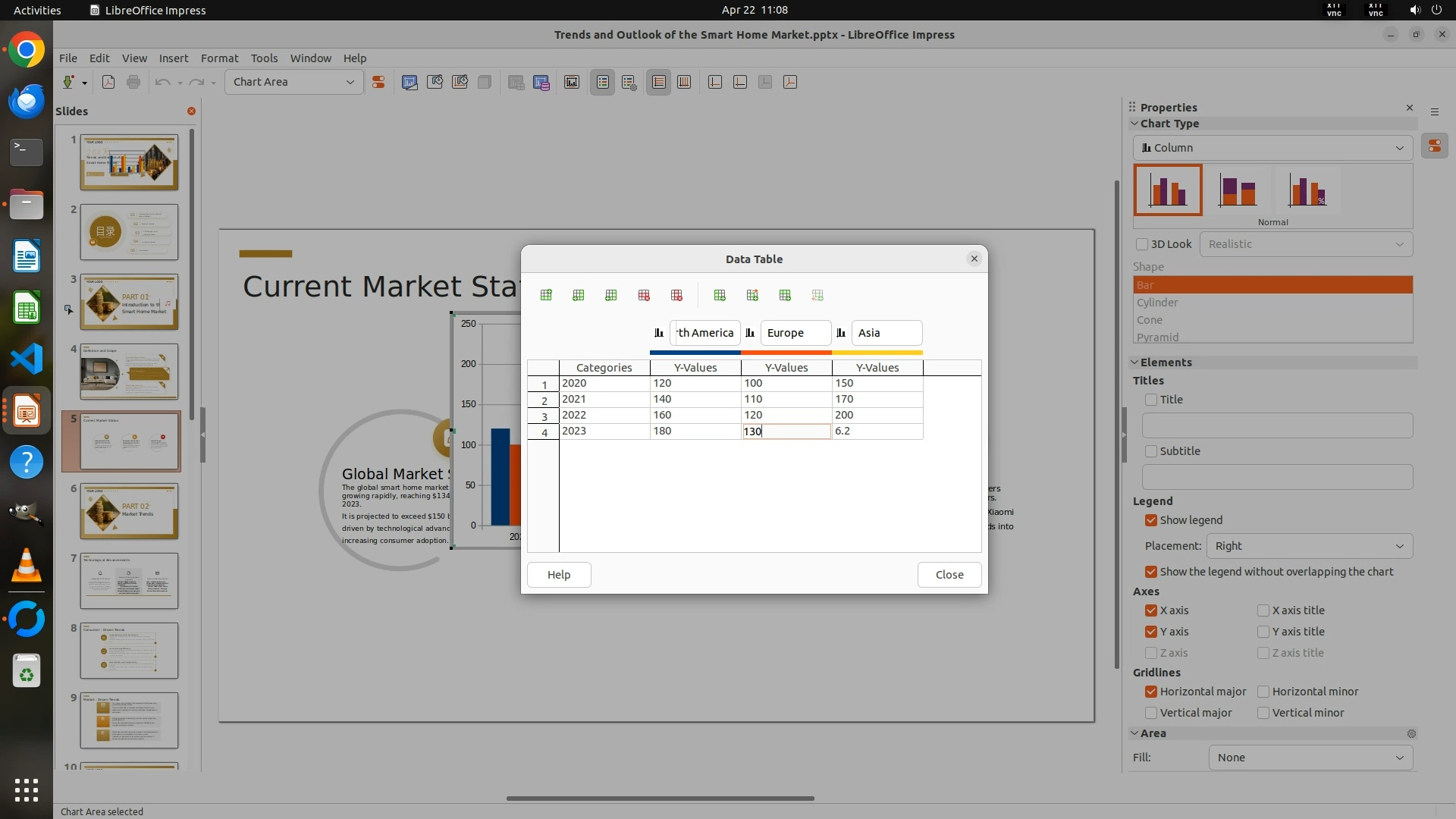Click the Delete Series icon

point(676,296)
